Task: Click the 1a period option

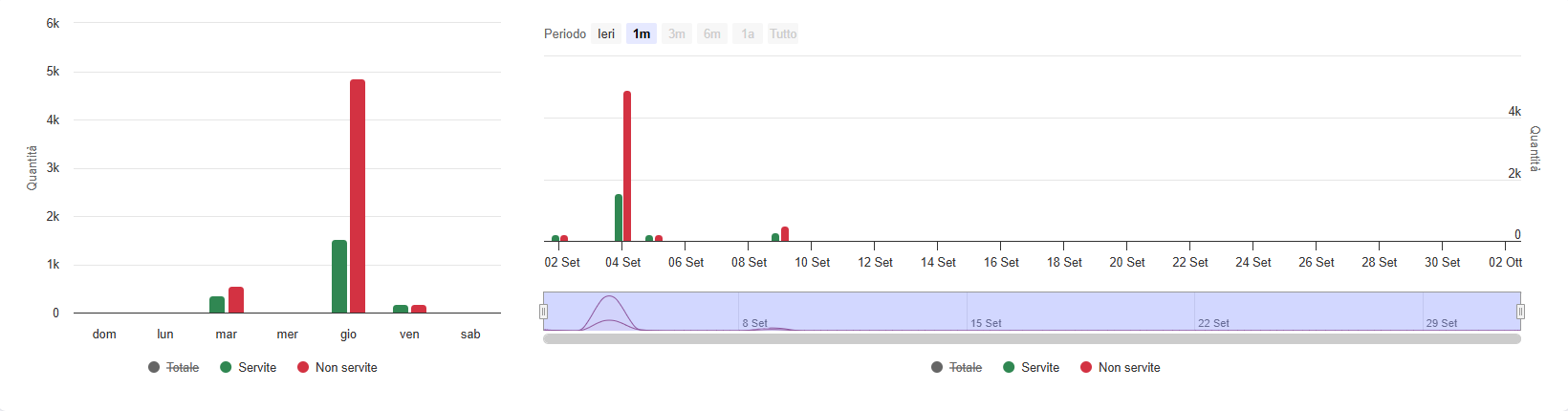Action: 748,34
